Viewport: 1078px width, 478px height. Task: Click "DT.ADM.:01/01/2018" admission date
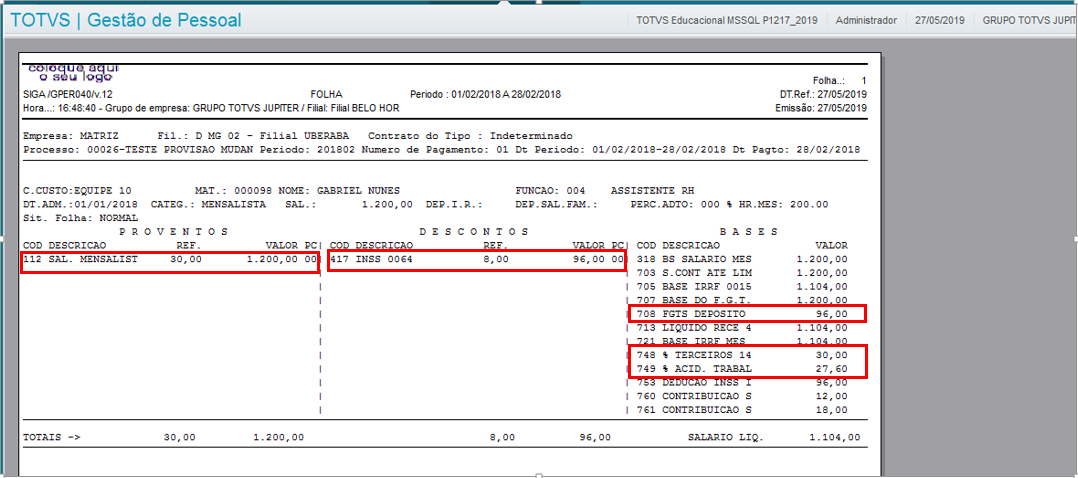80,204
